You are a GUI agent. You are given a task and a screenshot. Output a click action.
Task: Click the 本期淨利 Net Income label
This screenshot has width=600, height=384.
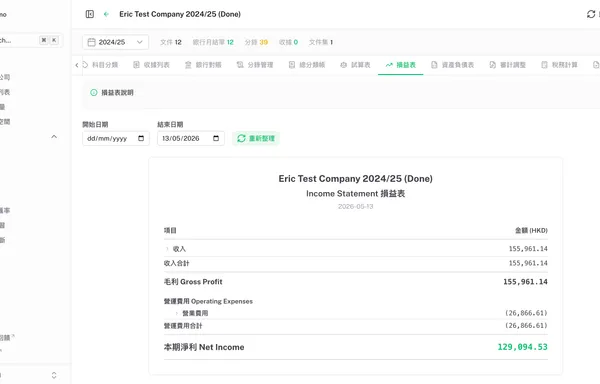click(204, 347)
